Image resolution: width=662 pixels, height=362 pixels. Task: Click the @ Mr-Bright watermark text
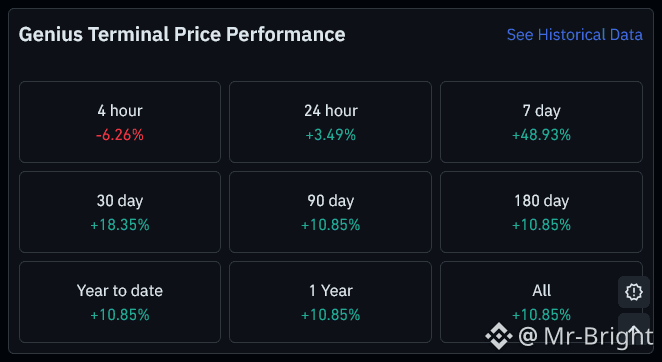coord(585,336)
